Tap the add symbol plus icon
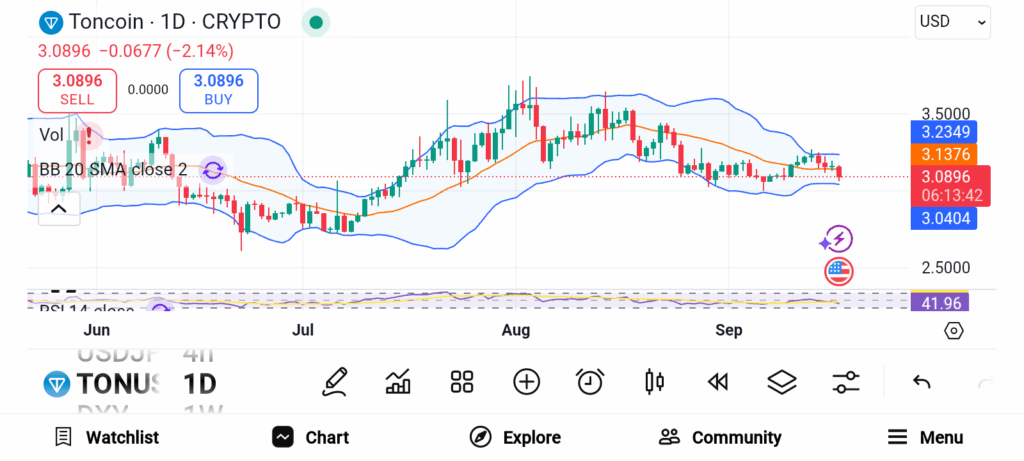Image resolution: width=1024 pixels, height=461 pixels. pyautogui.click(x=526, y=381)
